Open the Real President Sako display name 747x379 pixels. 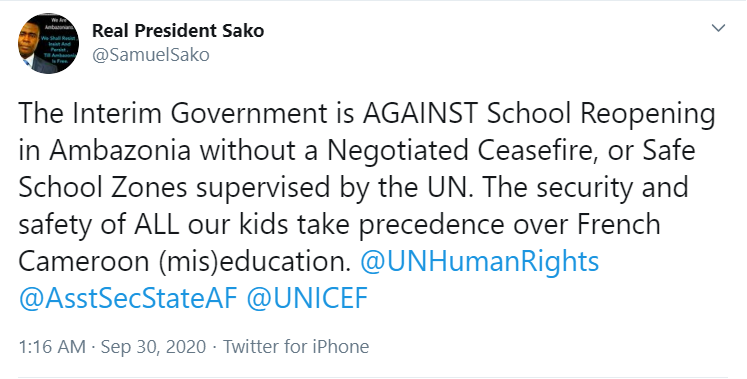(x=178, y=31)
